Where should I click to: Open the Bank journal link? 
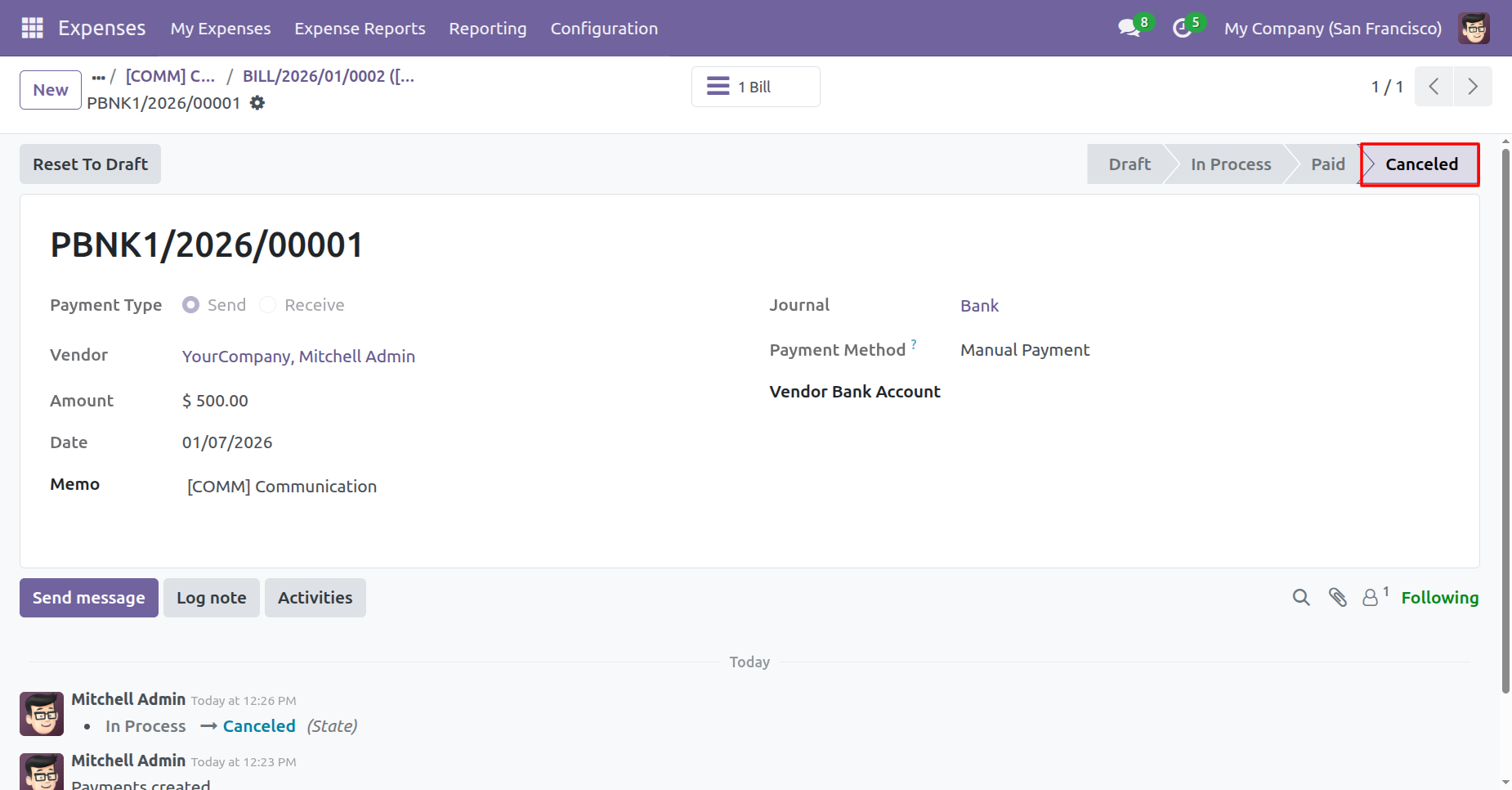[x=979, y=306]
